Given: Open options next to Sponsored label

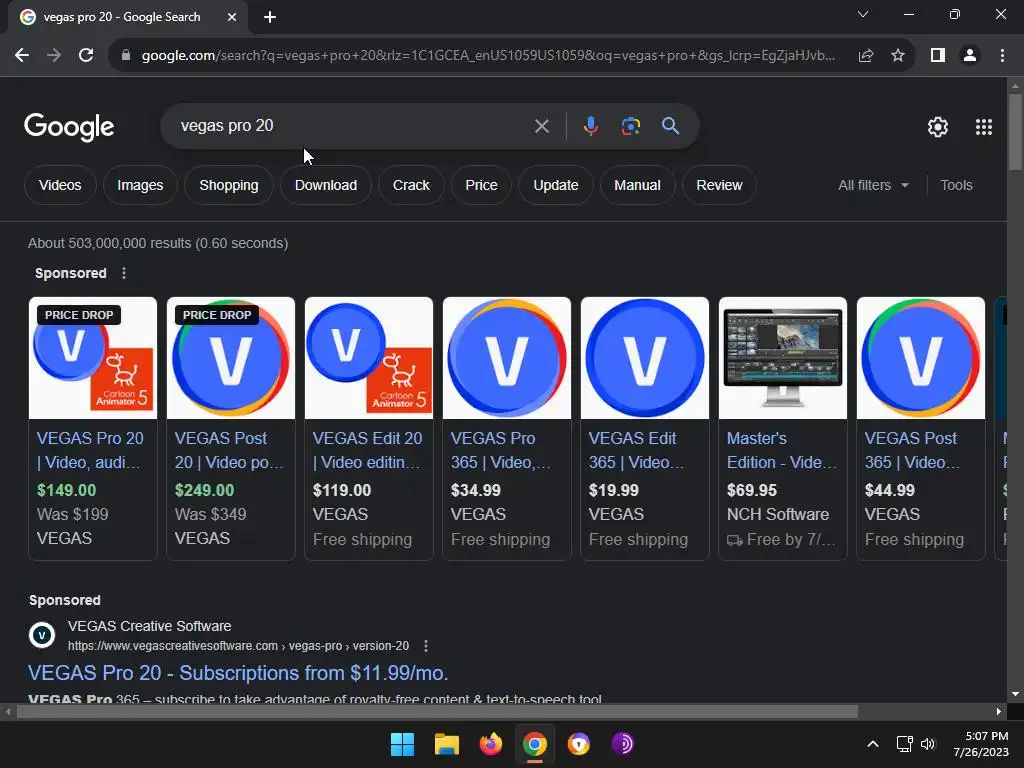Looking at the screenshot, I should coord(124,273).
